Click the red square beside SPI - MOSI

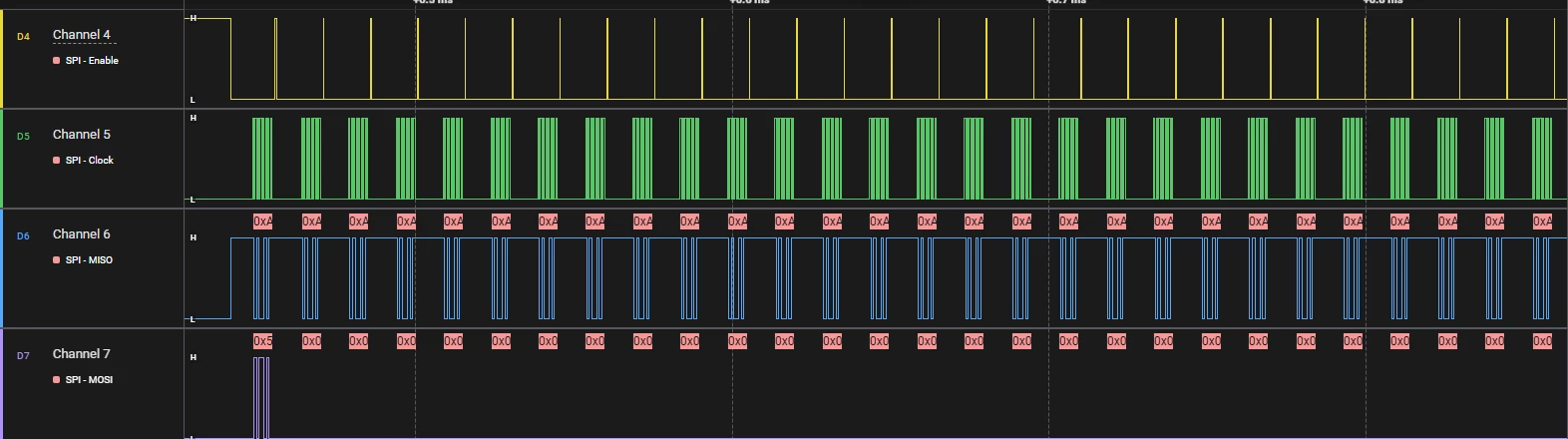click(x=57, y=380)
